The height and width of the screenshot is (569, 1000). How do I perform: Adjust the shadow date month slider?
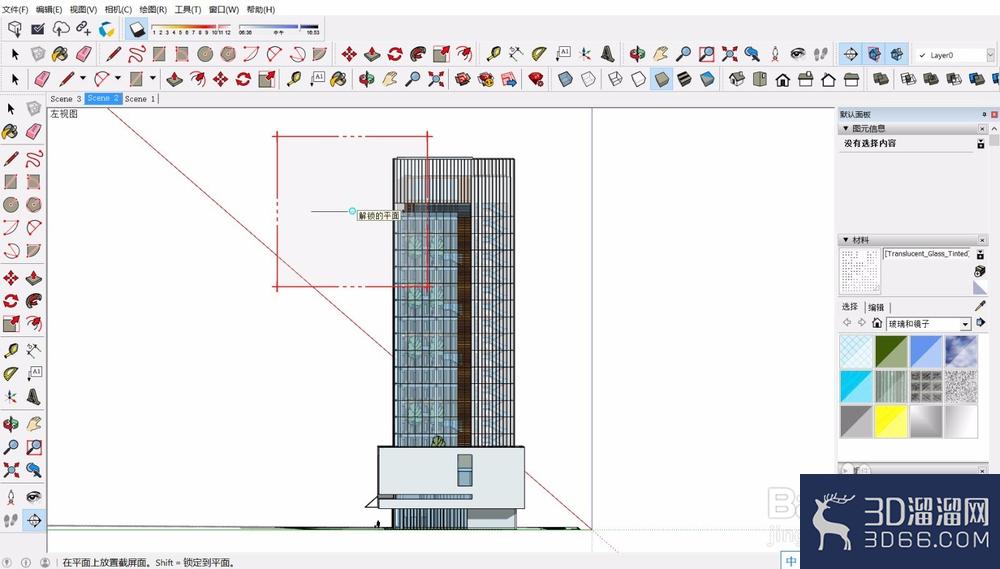[x=191, y=29]
